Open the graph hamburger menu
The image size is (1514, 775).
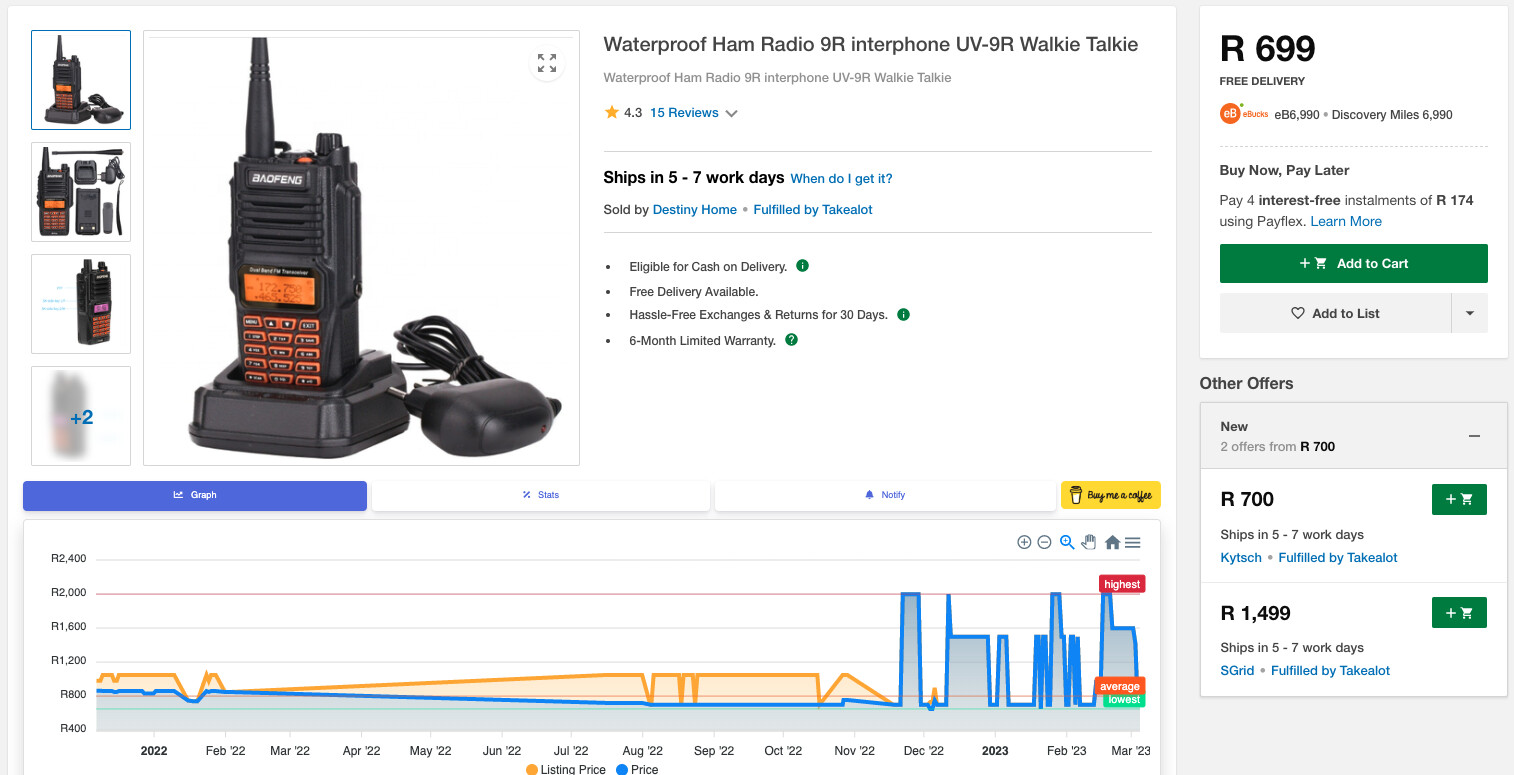pos(1132,542)
